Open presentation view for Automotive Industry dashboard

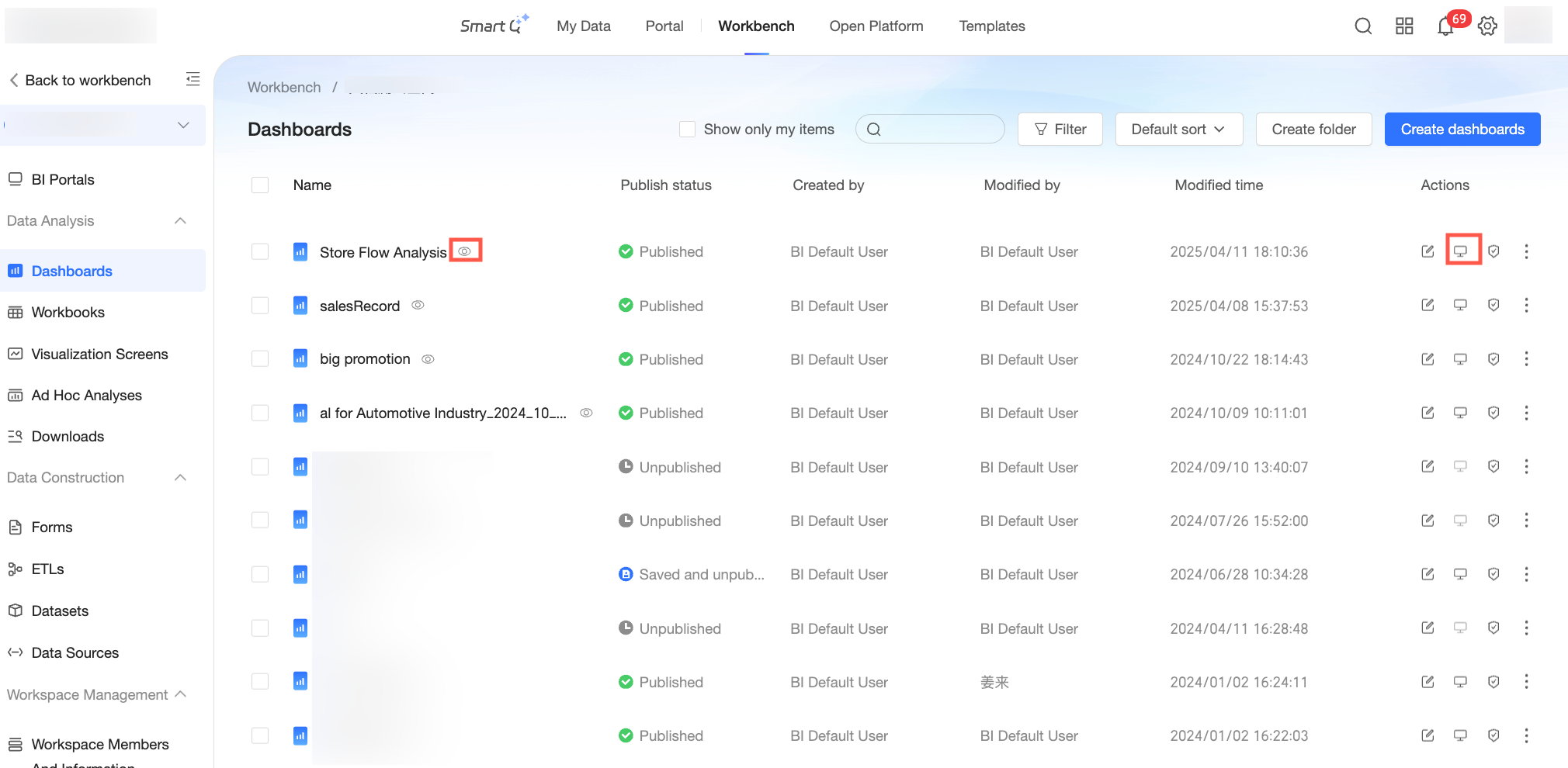[x=1460, y=413]
